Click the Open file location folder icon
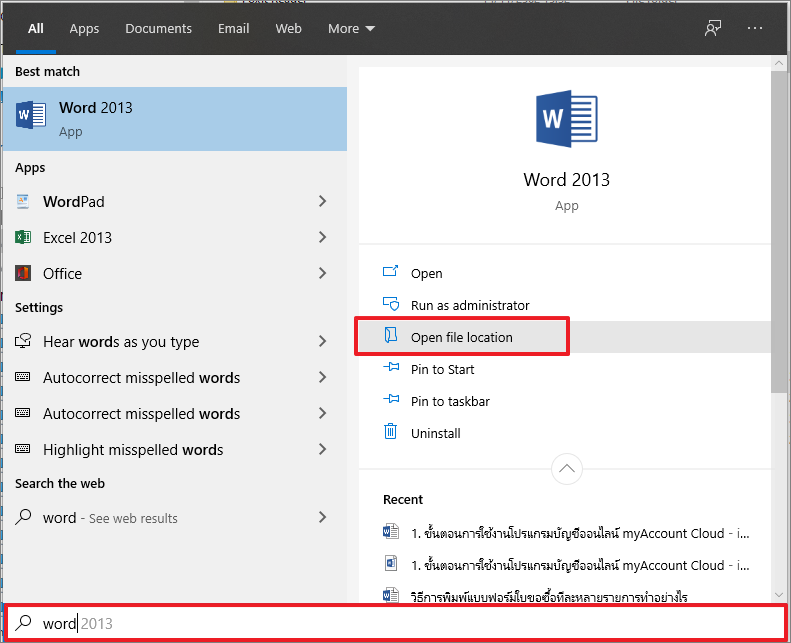Image resolution: width=791 pixels, height=643 pixels. (x=390, y=335)
